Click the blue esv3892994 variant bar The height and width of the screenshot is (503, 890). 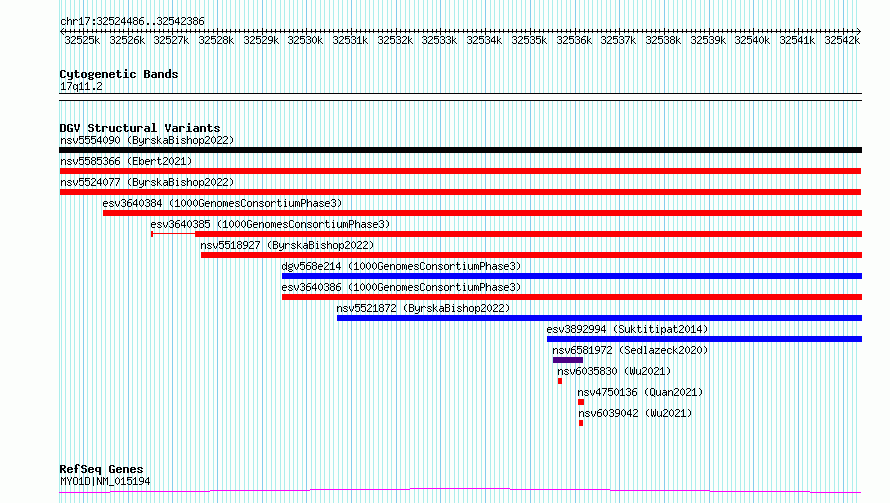(704, 339)
